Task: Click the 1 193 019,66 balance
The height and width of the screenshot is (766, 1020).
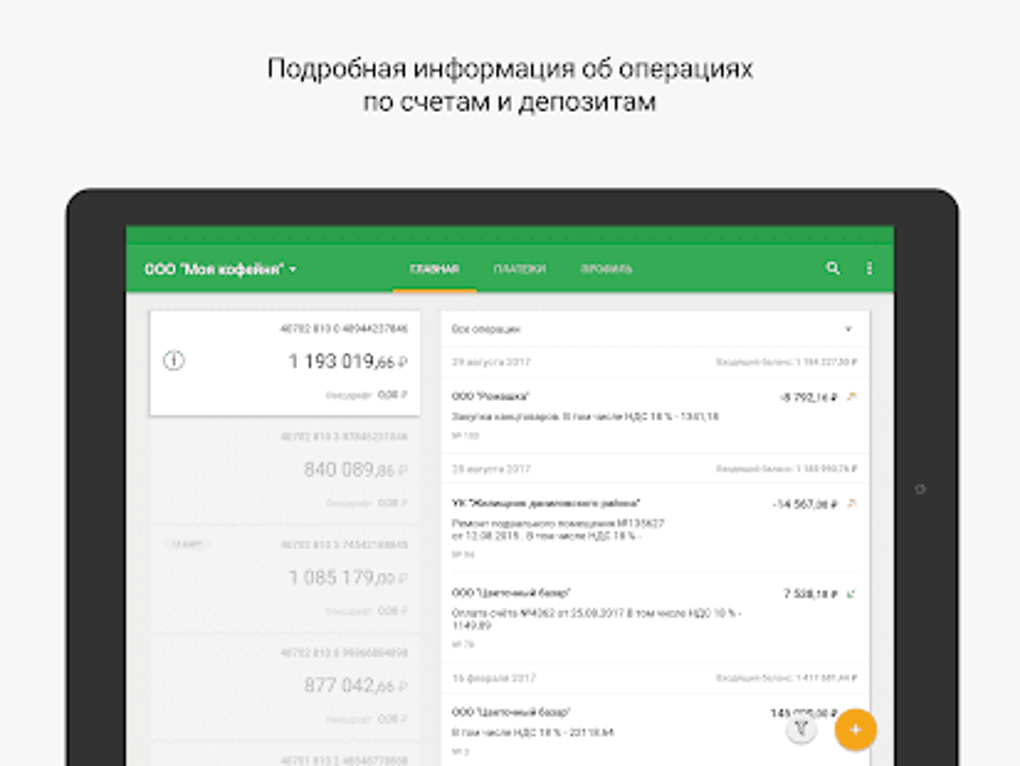Action: click(347, 362)
